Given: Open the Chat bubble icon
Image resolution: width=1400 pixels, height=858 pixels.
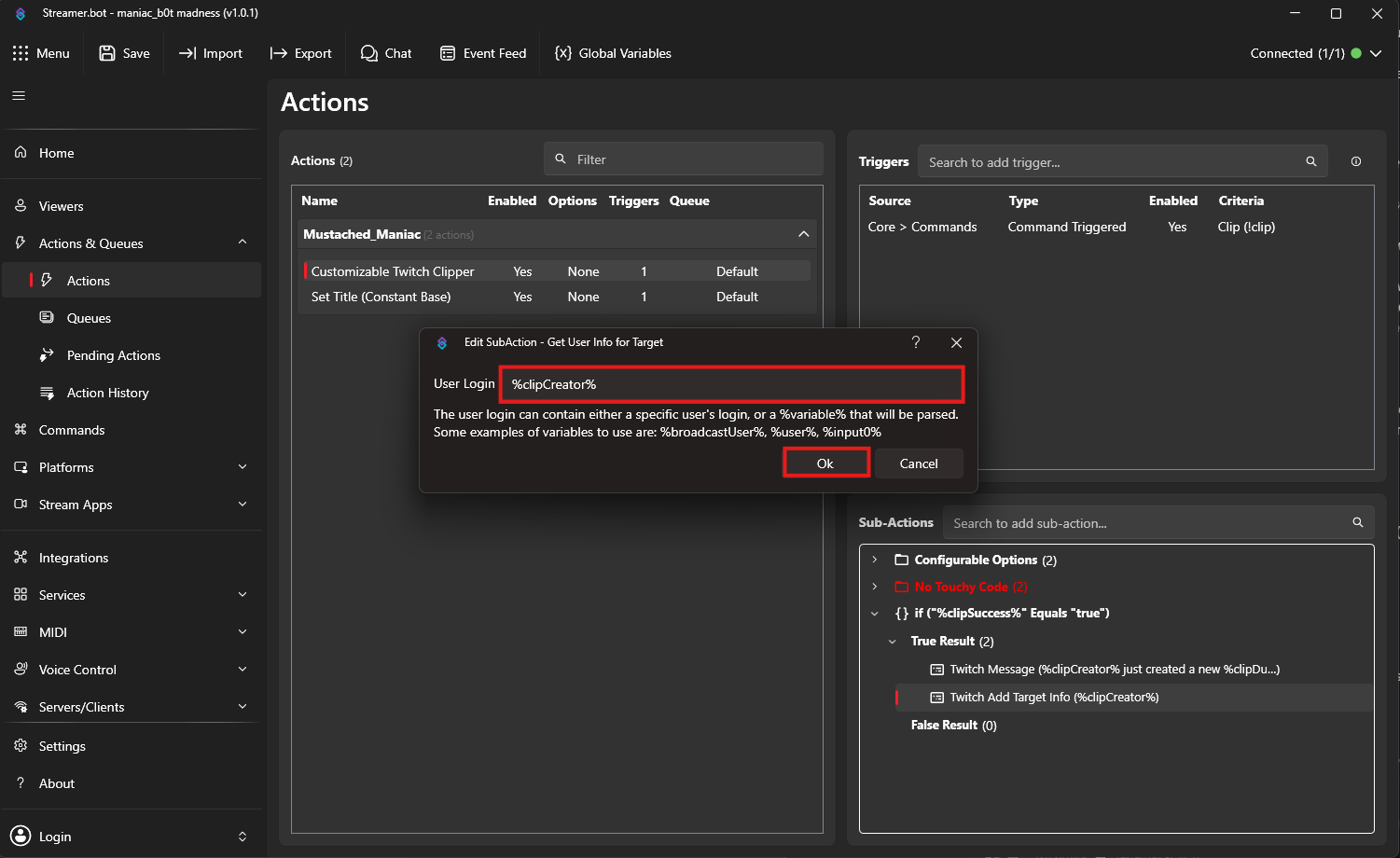Looking at the screenshot, I should tap(369, 53).
